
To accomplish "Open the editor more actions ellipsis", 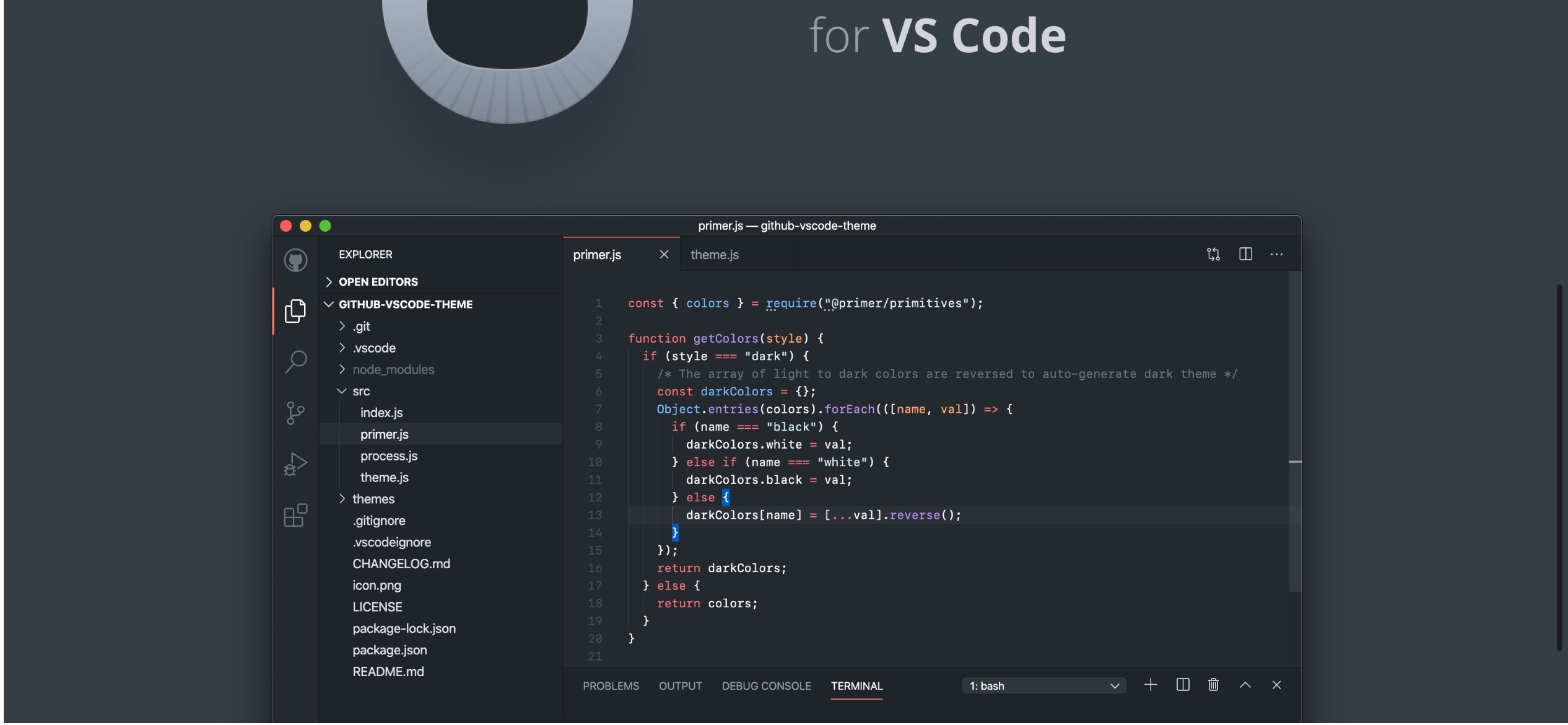I will [x=1276, y=255].
